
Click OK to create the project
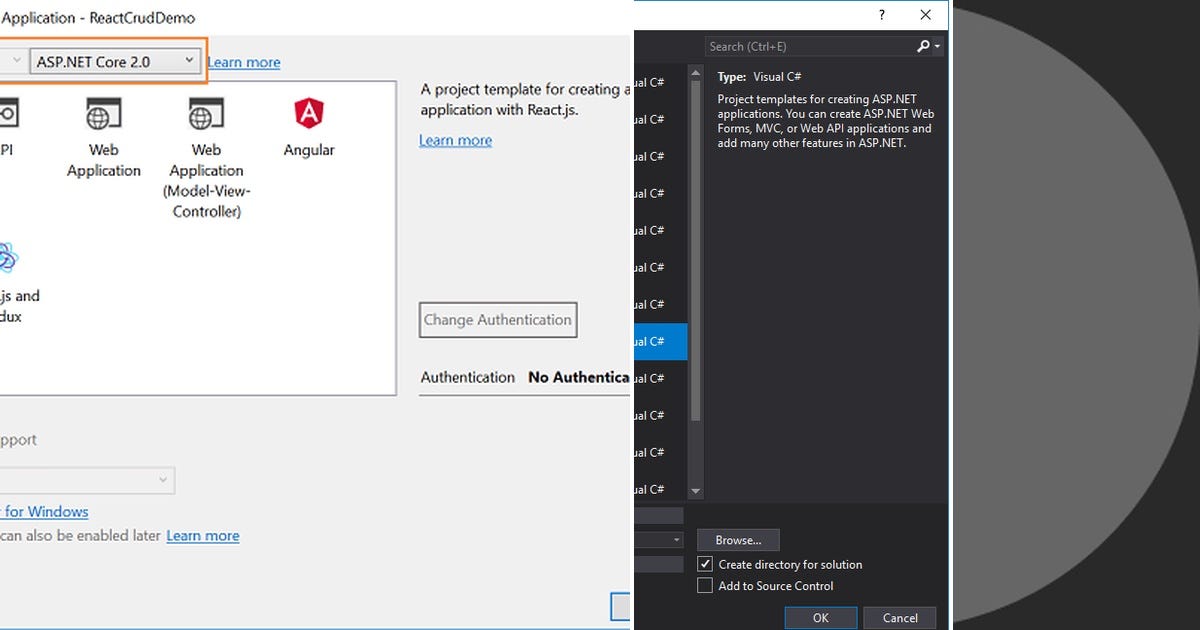(x=820, y=617)
